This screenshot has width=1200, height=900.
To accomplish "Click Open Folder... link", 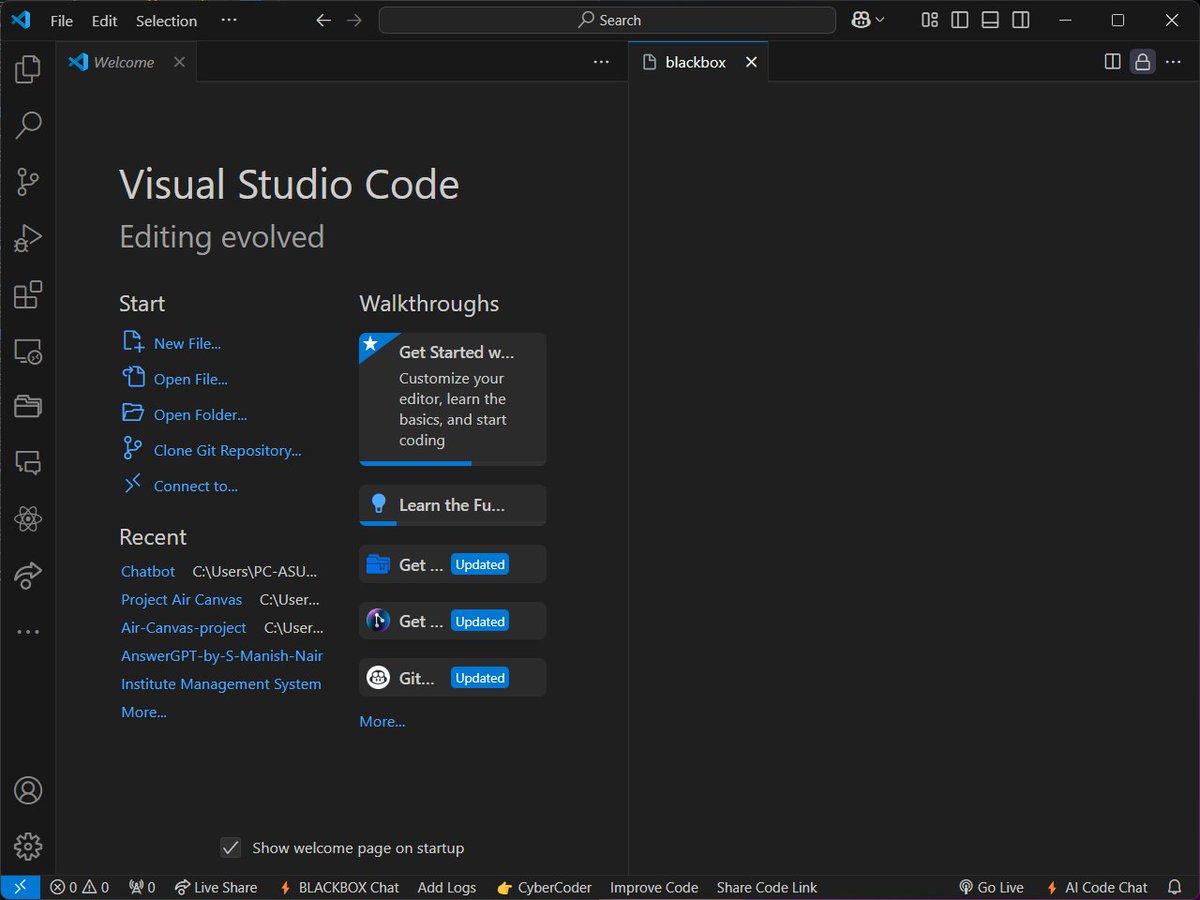I will coord(200,415).
